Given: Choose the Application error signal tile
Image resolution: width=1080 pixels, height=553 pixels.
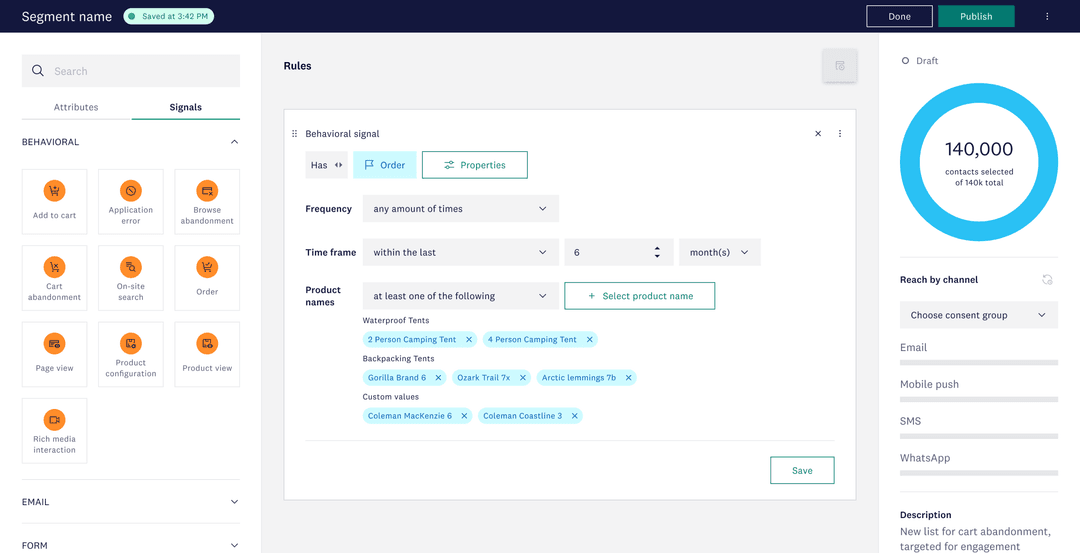Looking at the screenshot, I should click(131, 201).
